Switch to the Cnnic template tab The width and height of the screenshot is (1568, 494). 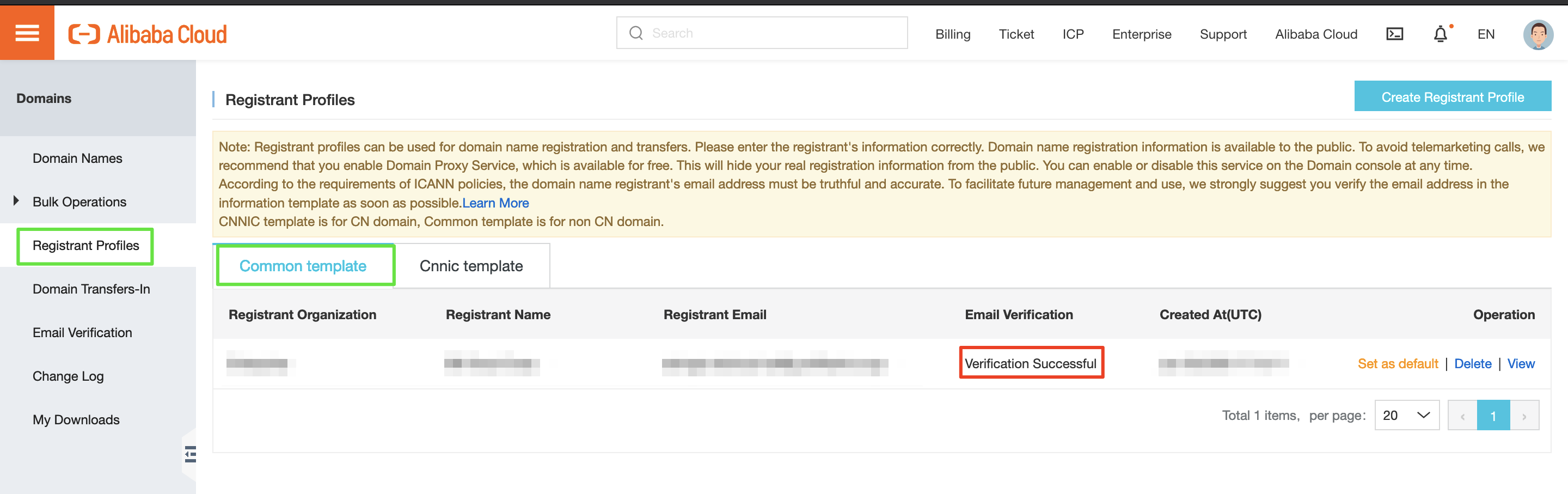(x=471, y=266)
